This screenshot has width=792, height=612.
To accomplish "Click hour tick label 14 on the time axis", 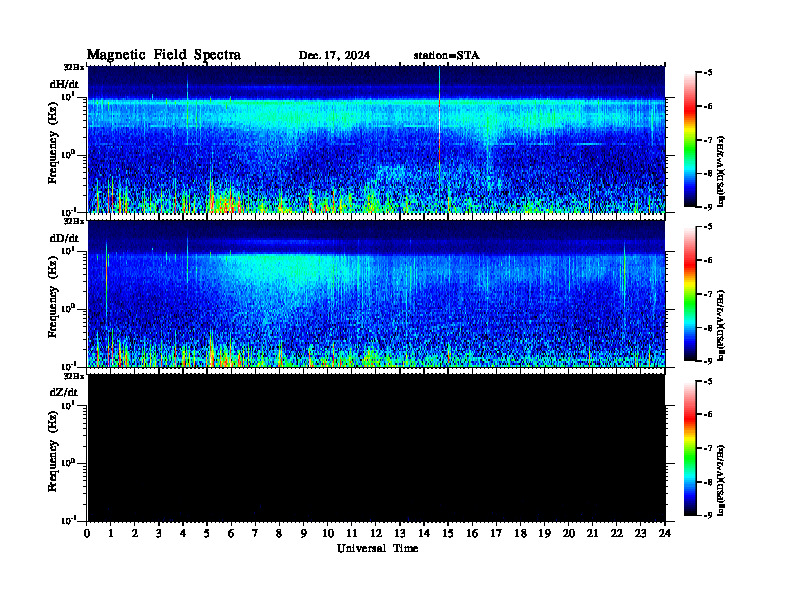I will (424, 534).
